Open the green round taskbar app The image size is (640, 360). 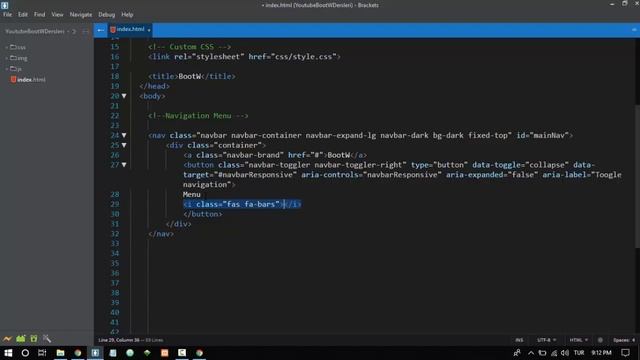pos(130,353)
